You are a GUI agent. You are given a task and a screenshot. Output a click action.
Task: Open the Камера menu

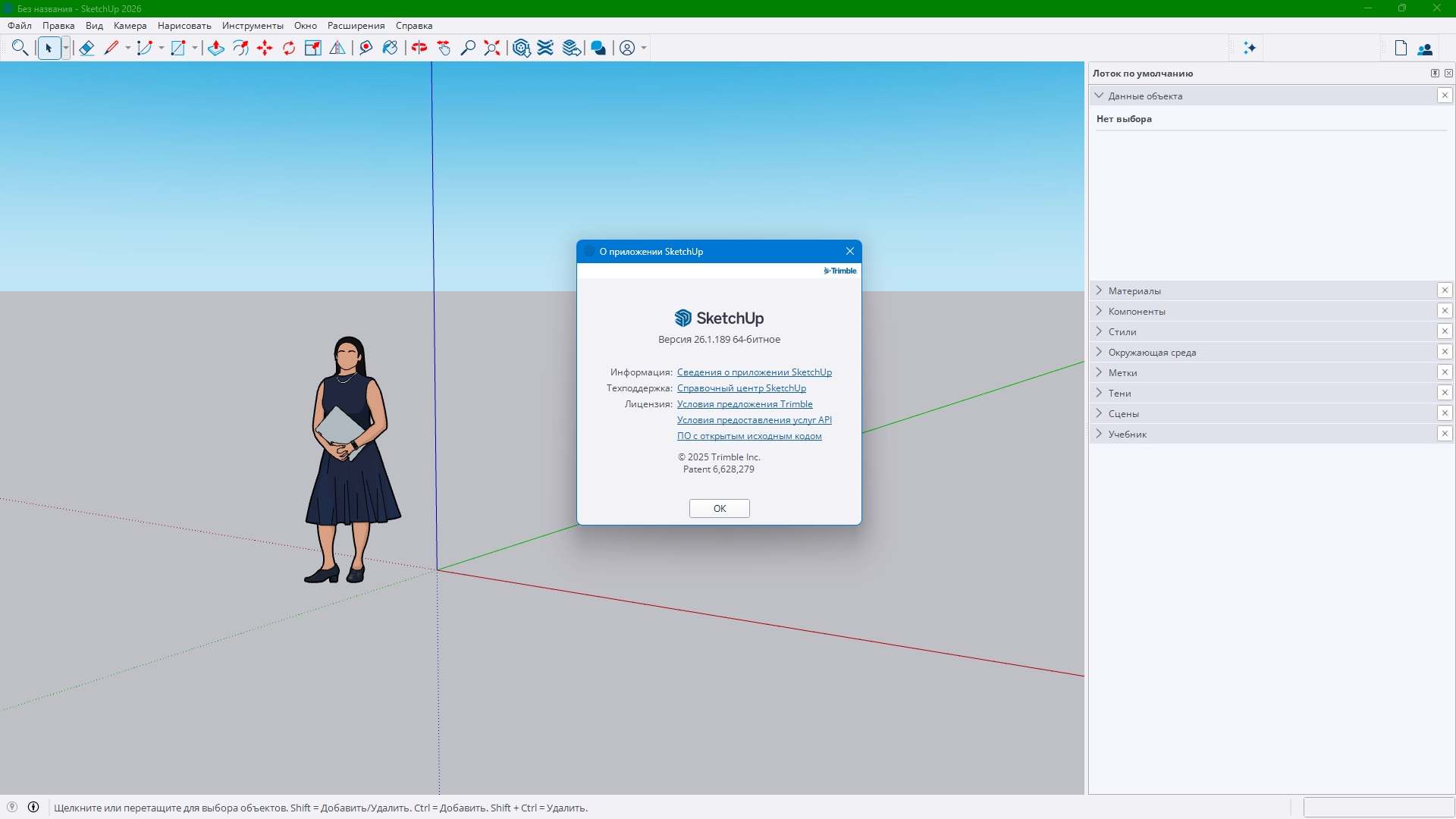click(130, 26)
